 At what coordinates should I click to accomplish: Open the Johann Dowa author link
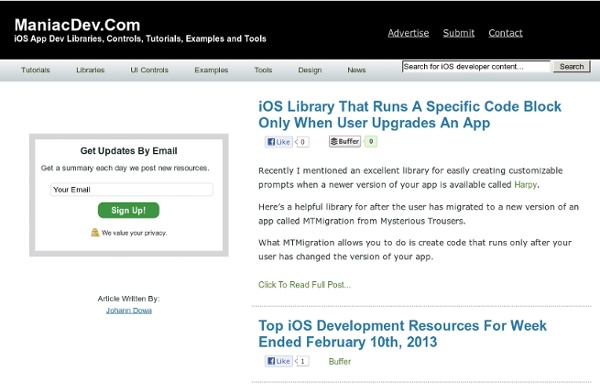129,310
